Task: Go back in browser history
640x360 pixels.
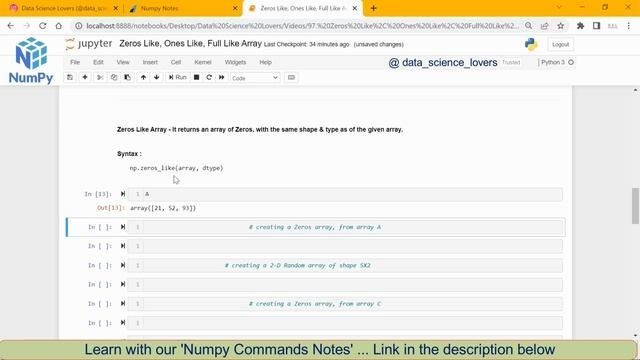Action: [x=11, y=26]
